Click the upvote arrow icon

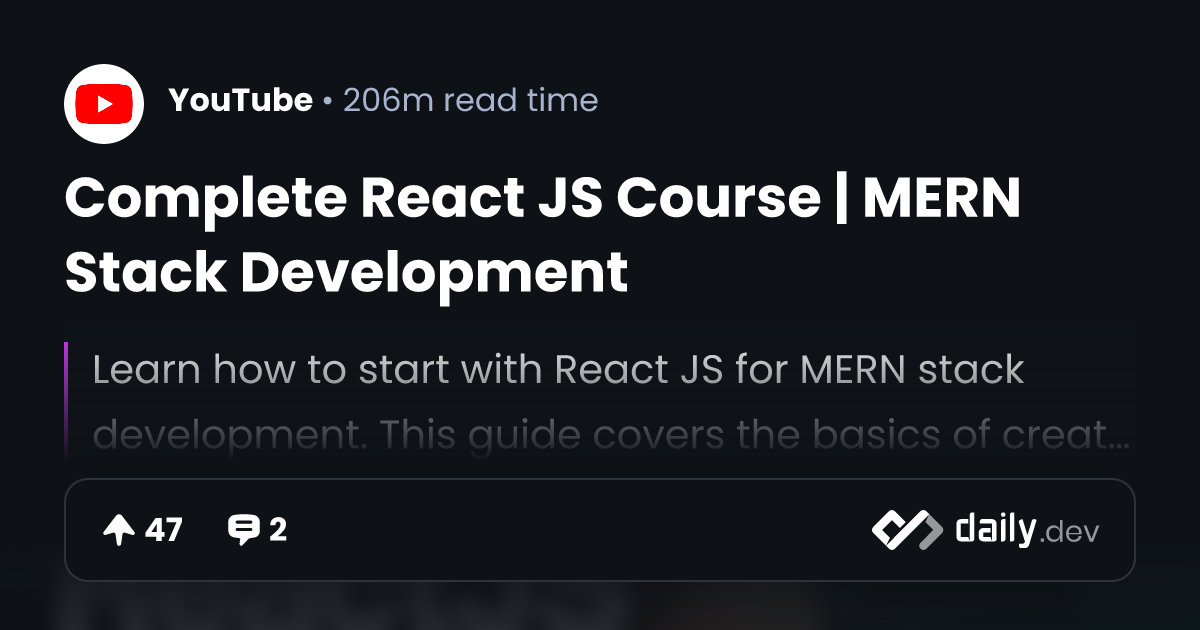click(118, 530)
